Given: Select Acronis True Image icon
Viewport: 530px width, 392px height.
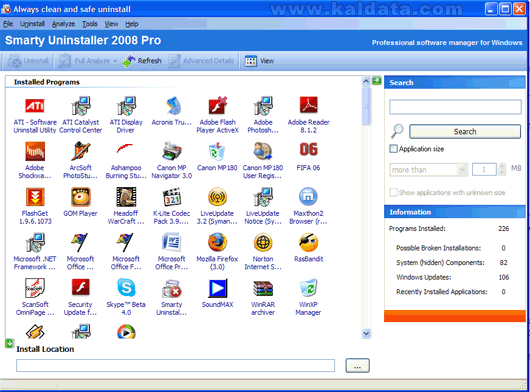Looking at the screenshot, I should pos(172,106).
